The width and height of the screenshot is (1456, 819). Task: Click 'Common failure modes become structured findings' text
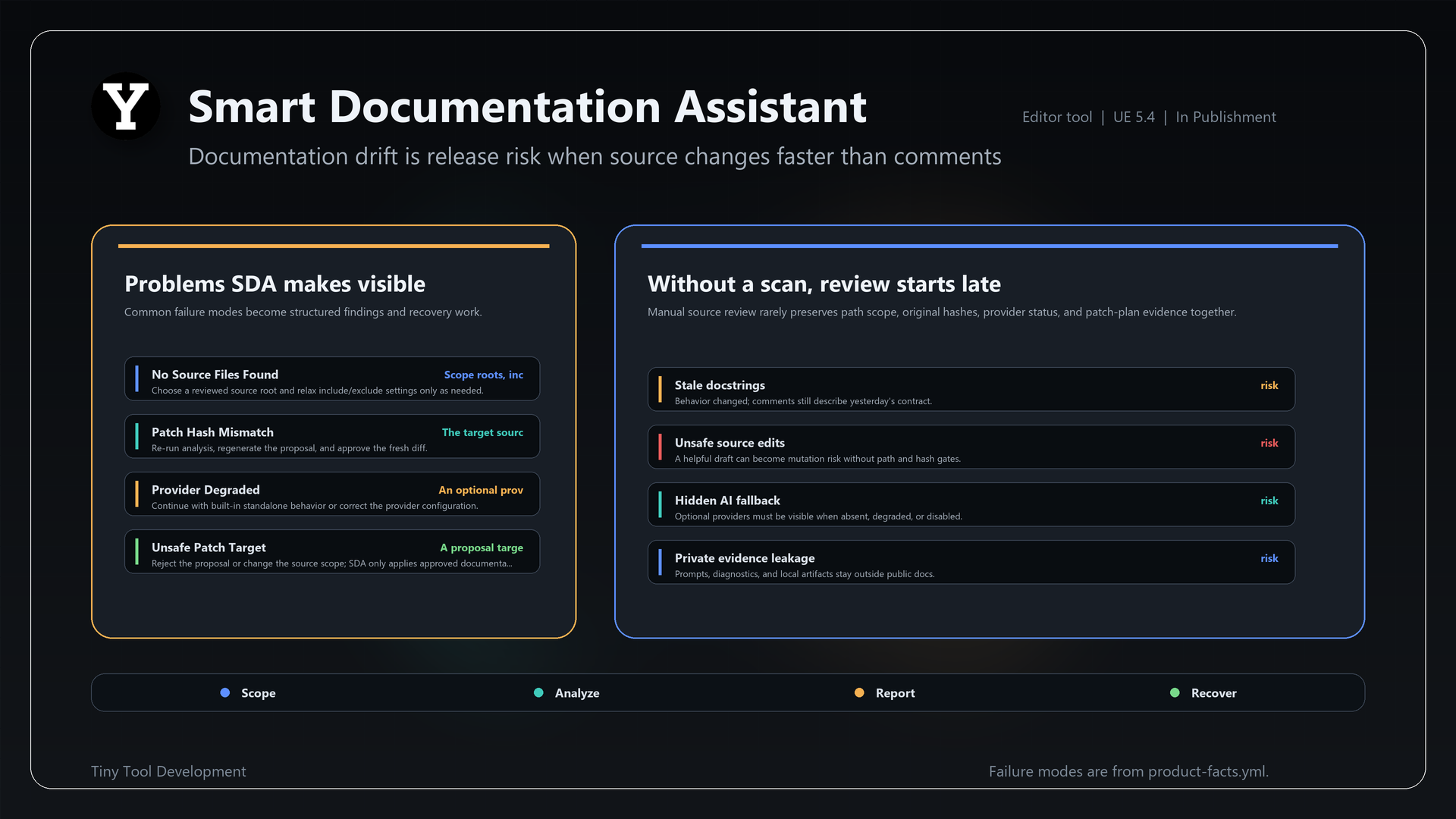(303, 312)
